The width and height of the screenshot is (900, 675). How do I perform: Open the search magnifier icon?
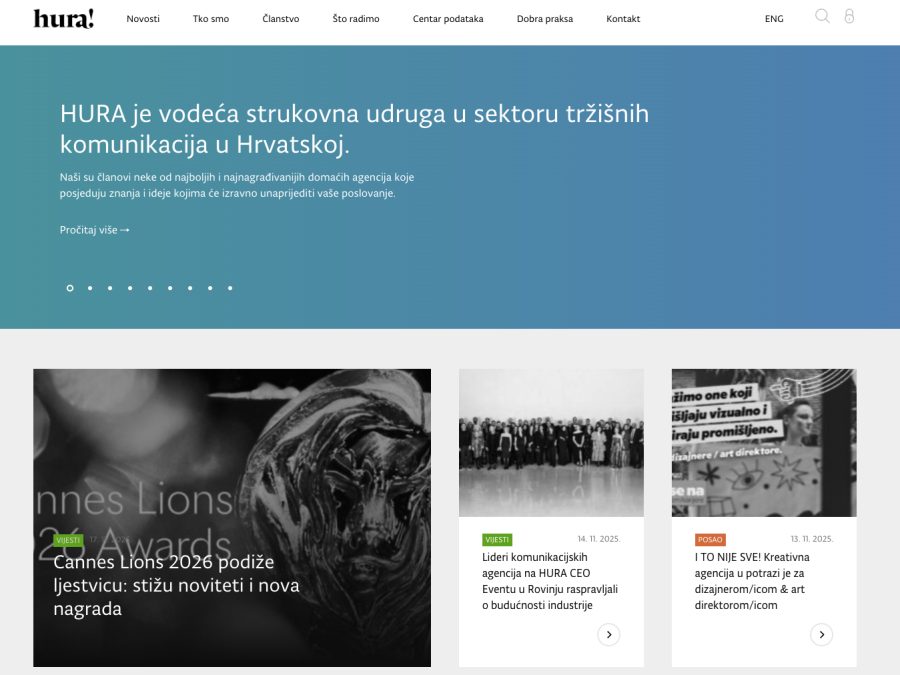tap(822, 16)
